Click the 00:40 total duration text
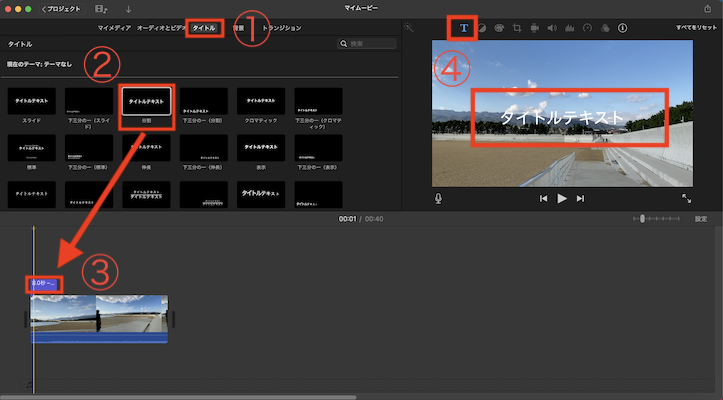The width and height of the screenshot is (723, 400). [374, 219]
